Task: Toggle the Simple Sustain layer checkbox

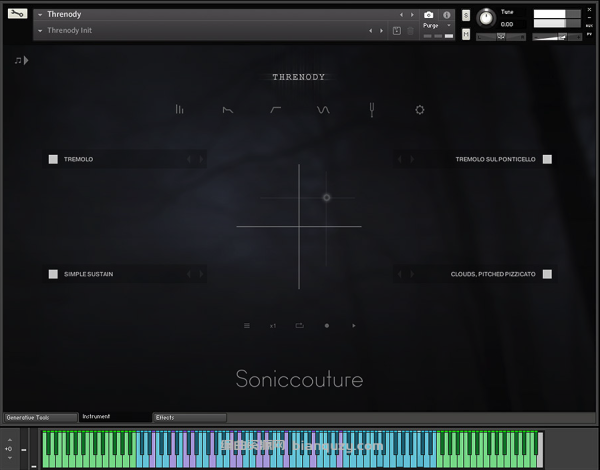Action: [53, 274]
